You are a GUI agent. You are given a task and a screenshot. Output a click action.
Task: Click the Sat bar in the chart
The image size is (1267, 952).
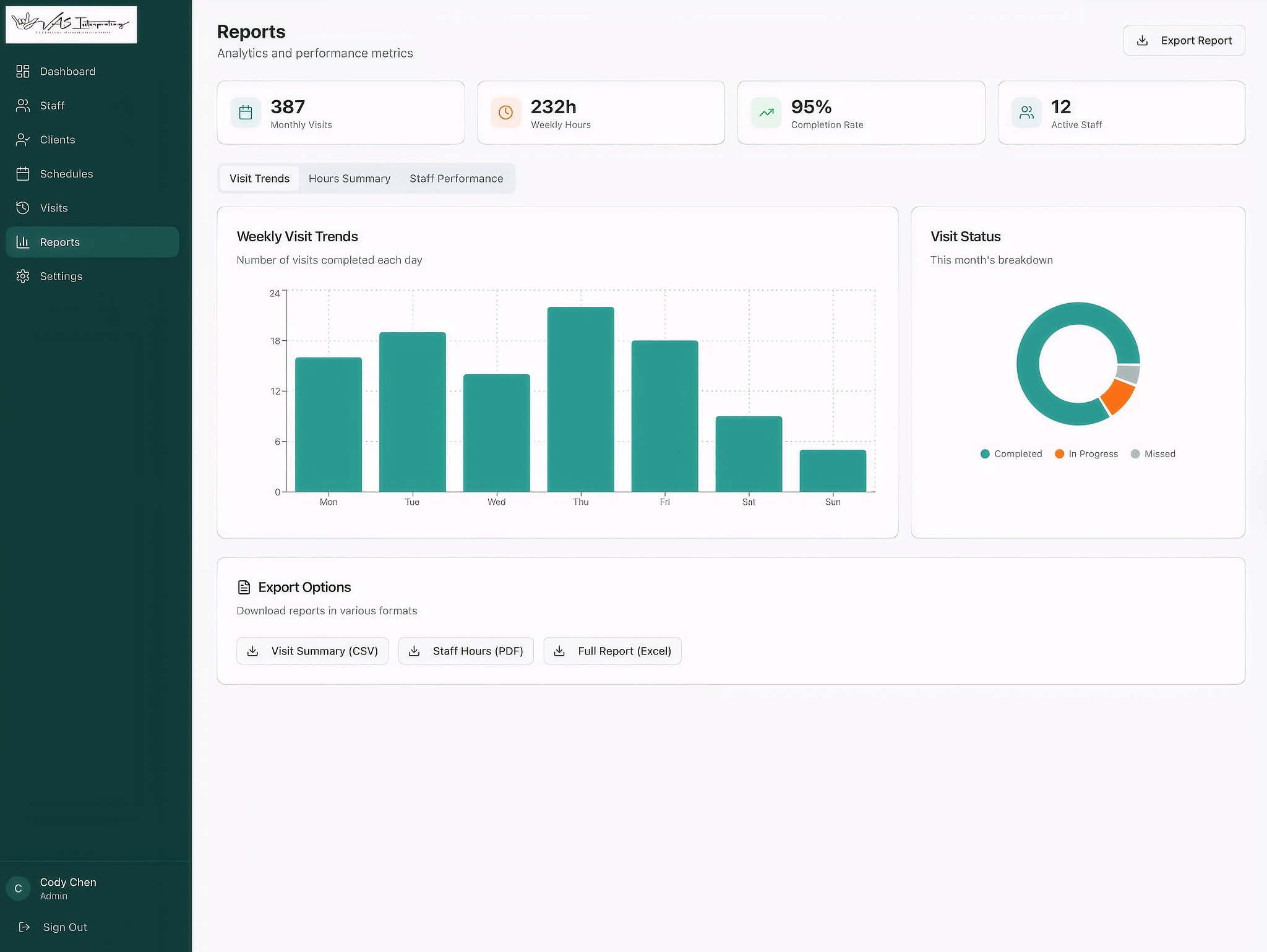(x=749, y=454)
